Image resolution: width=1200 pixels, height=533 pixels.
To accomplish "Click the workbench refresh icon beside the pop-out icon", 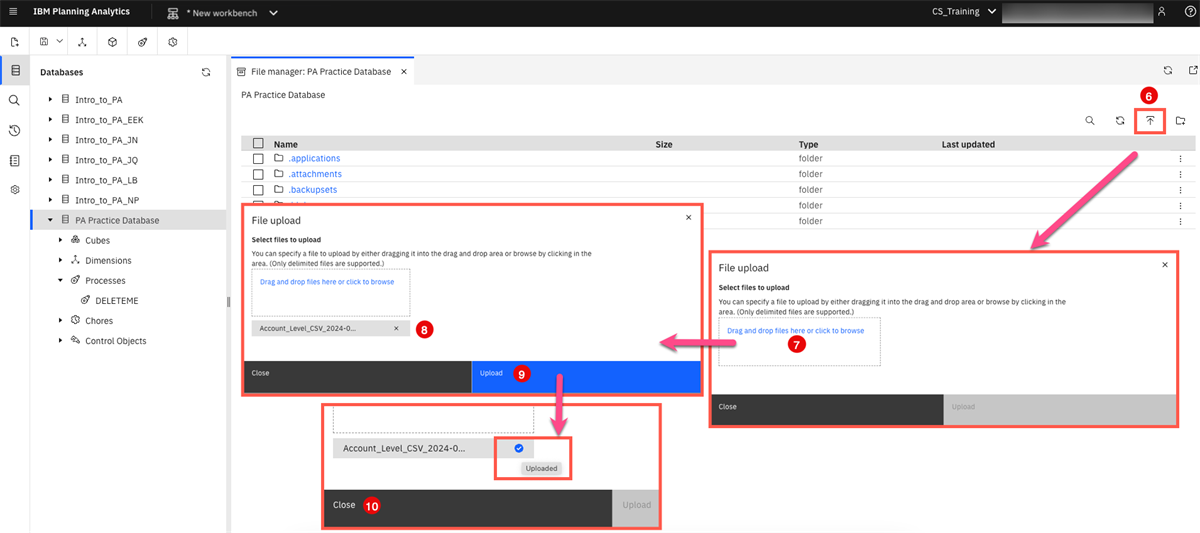I will tap(1168, 71).
